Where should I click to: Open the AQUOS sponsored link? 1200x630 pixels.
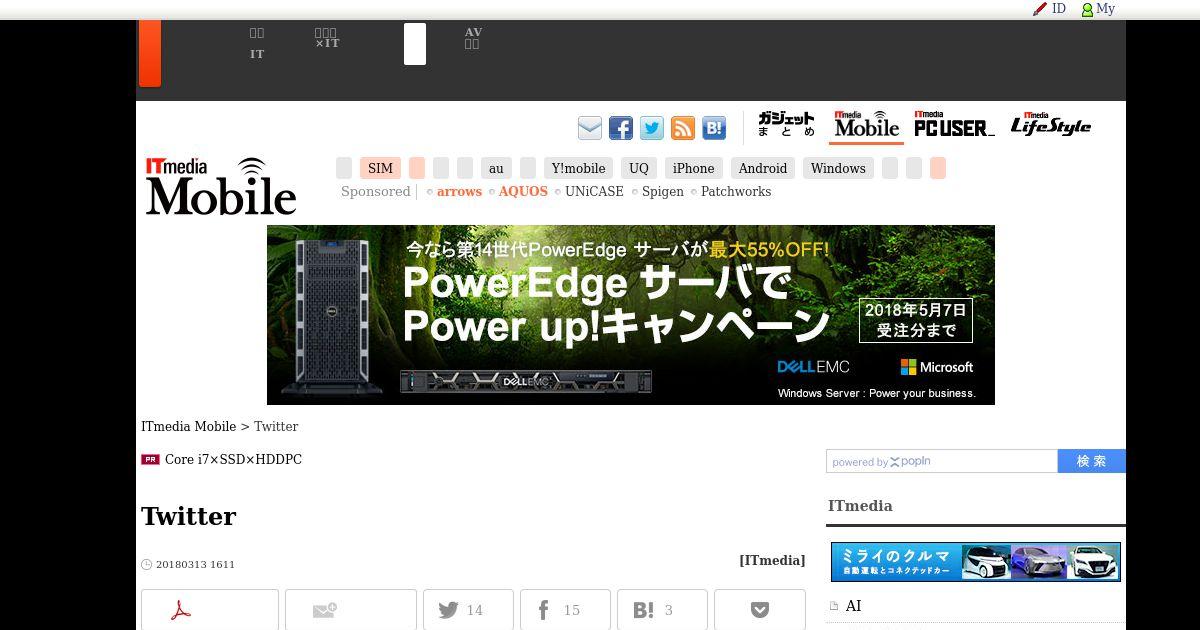523,191
